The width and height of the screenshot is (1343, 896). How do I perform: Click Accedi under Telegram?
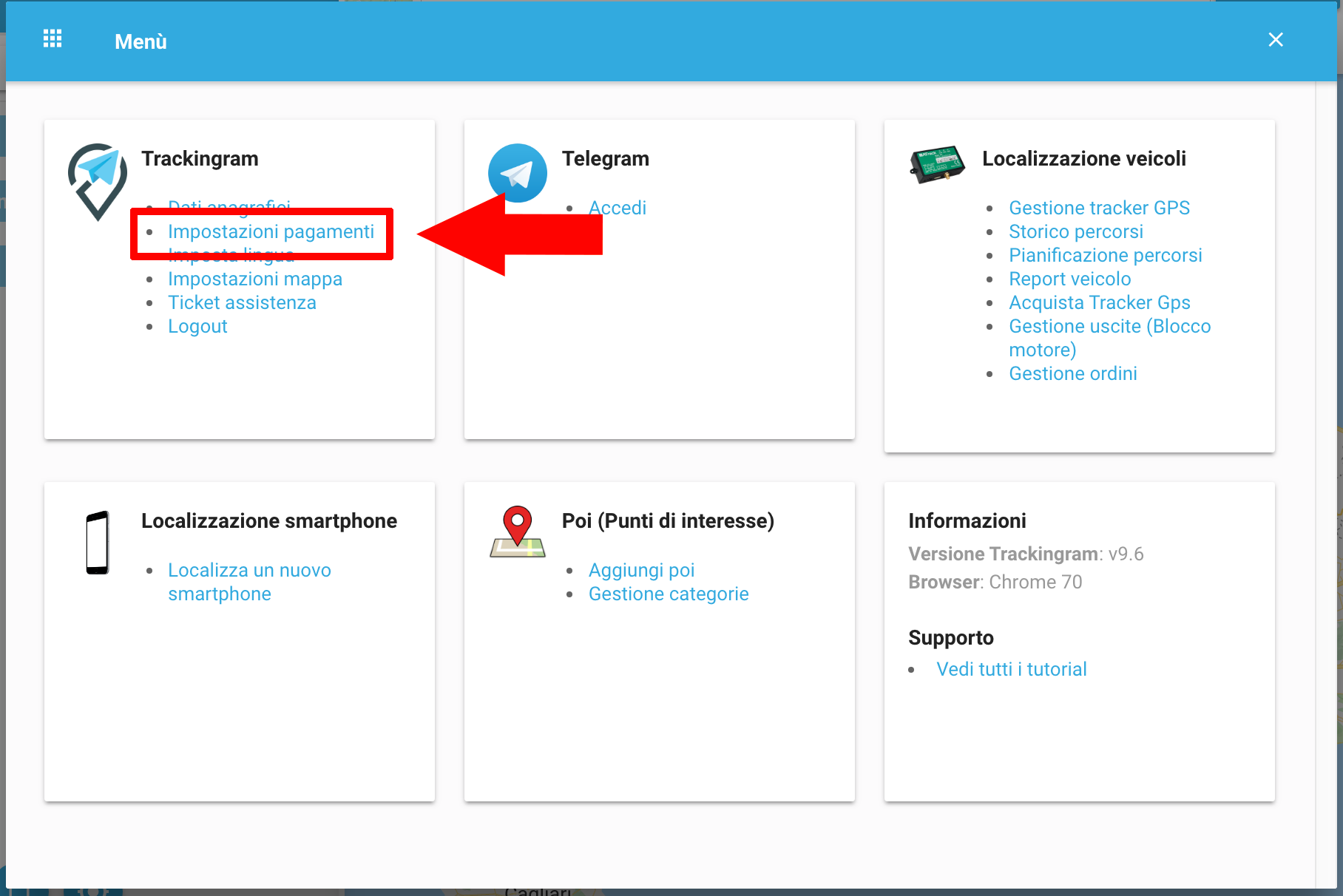pyautogui.click(x=618, y=208)
